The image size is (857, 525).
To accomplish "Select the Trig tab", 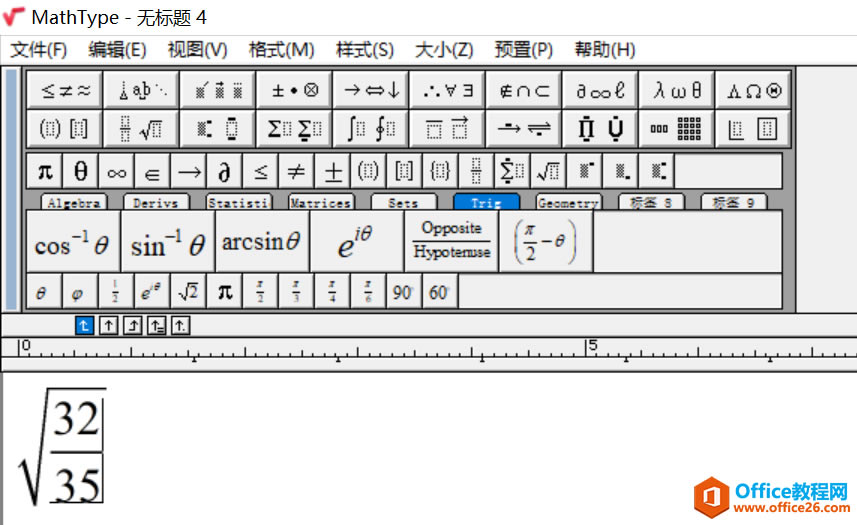I will pyautogui.click(x=486, y=203).
